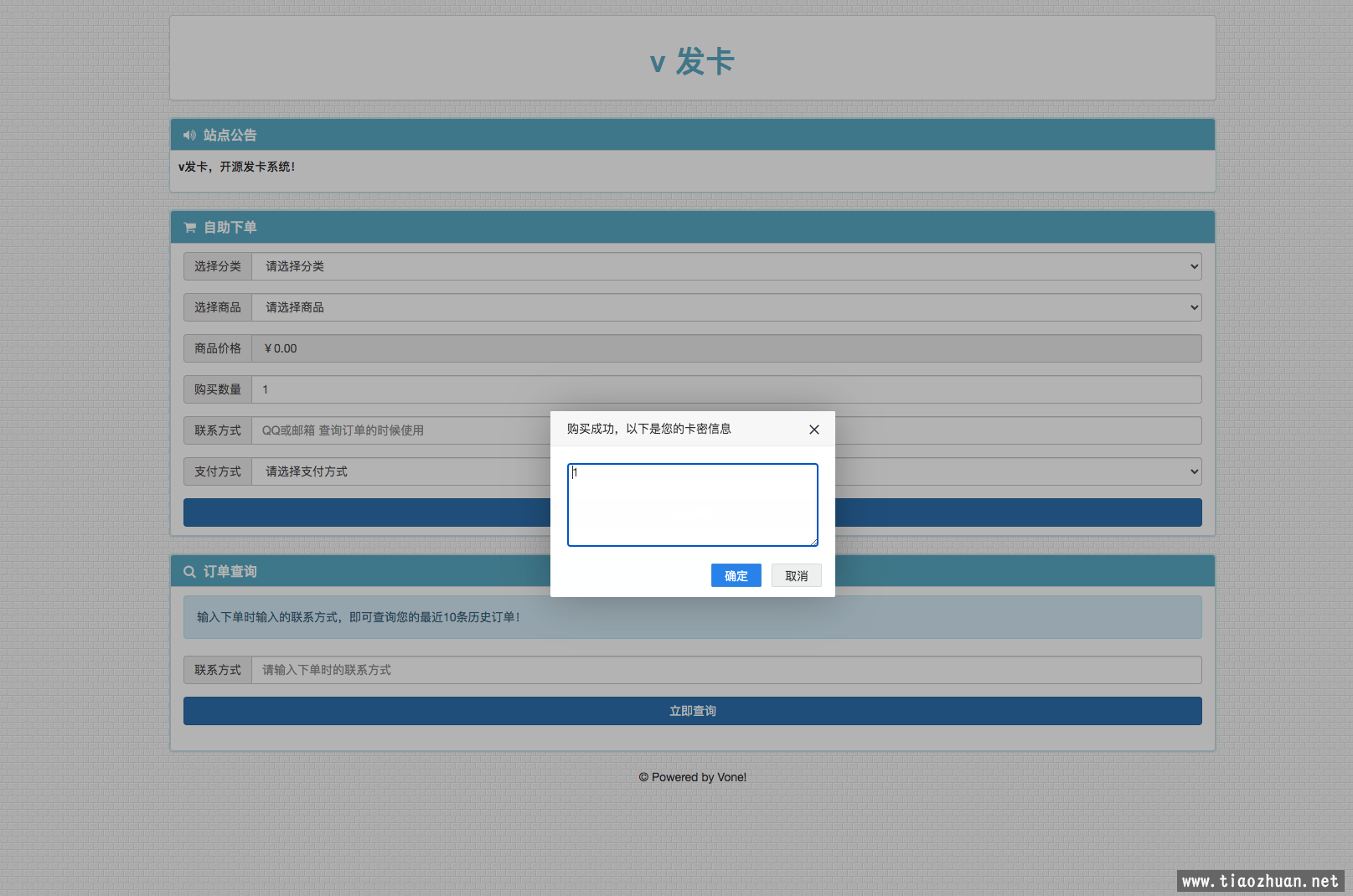The height and width of the screenshot is (896, 1353).
Task: Click the 商品价格 field label
Action: pyautogui.click(x=218, y=348)
